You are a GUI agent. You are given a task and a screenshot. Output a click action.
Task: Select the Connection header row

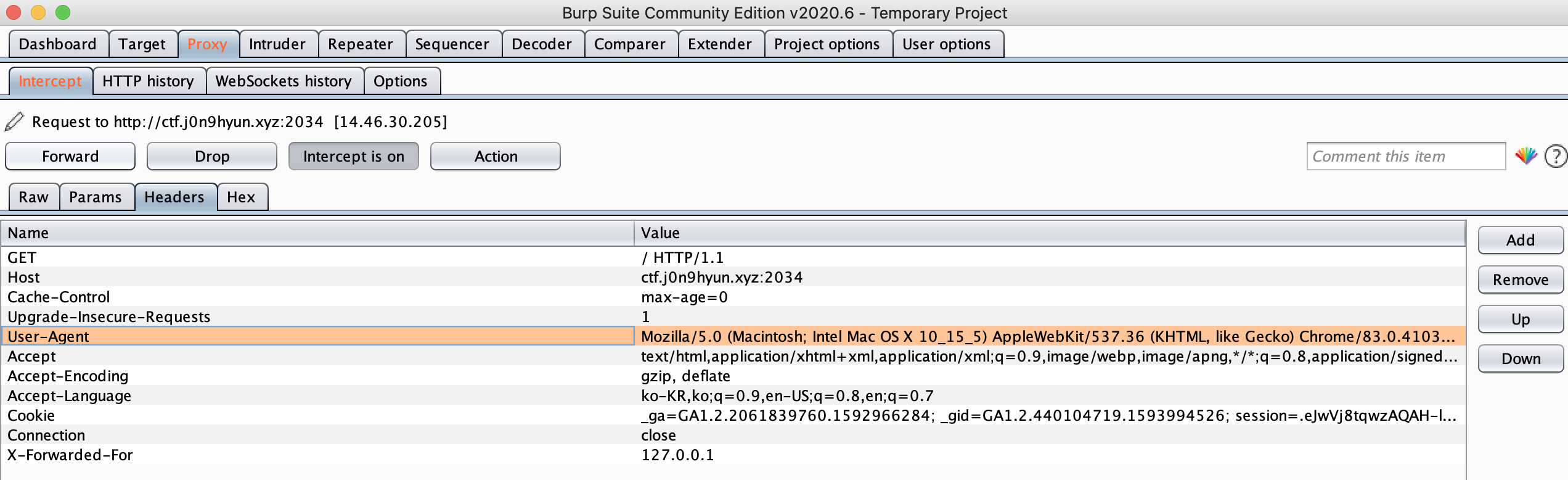pos(733,435)
